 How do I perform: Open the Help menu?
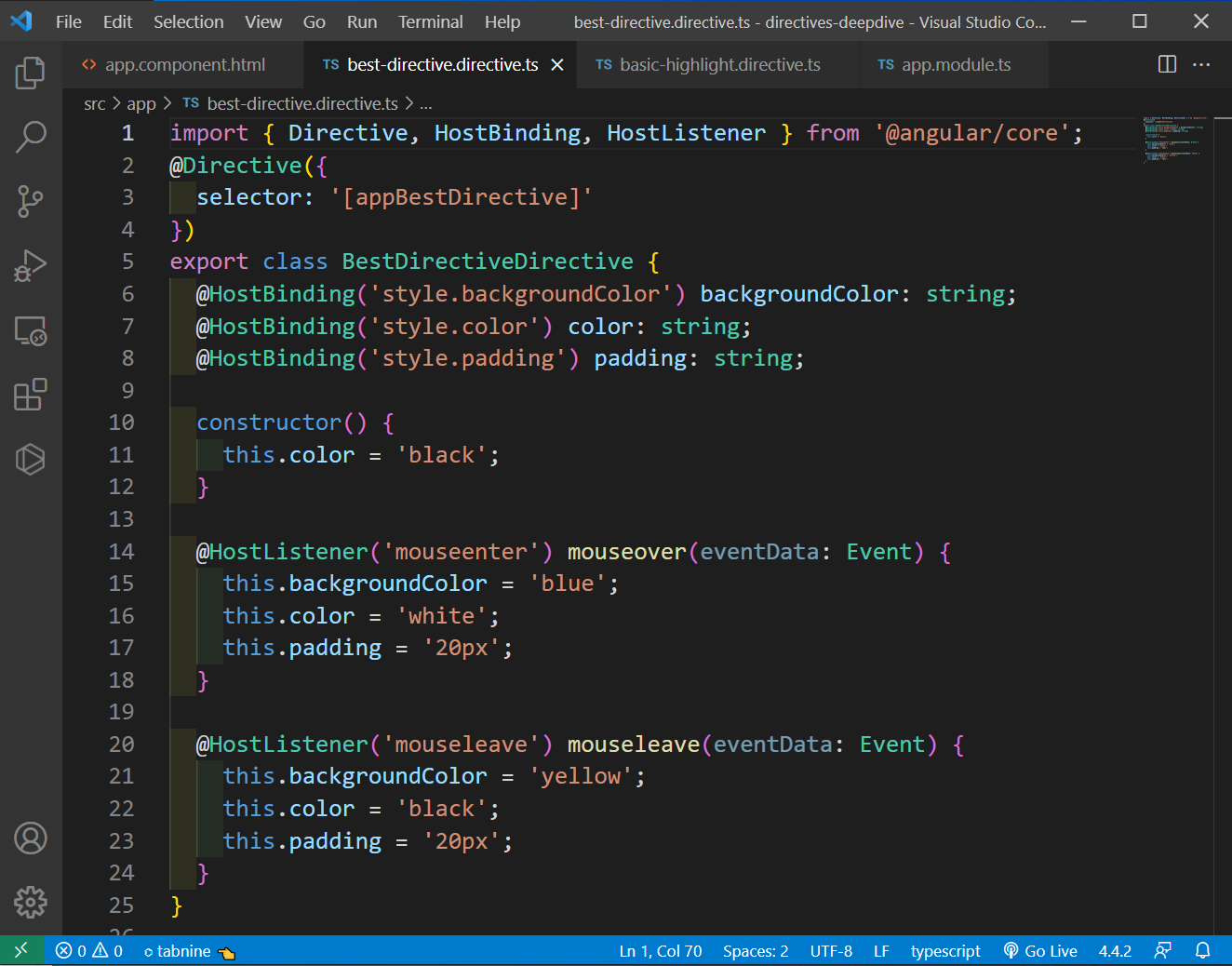(x=502, y=21)
